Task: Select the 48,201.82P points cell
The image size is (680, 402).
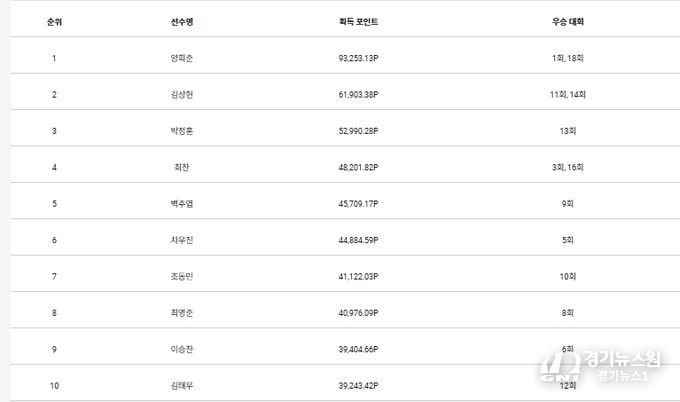Action: (x=359, y=167)
